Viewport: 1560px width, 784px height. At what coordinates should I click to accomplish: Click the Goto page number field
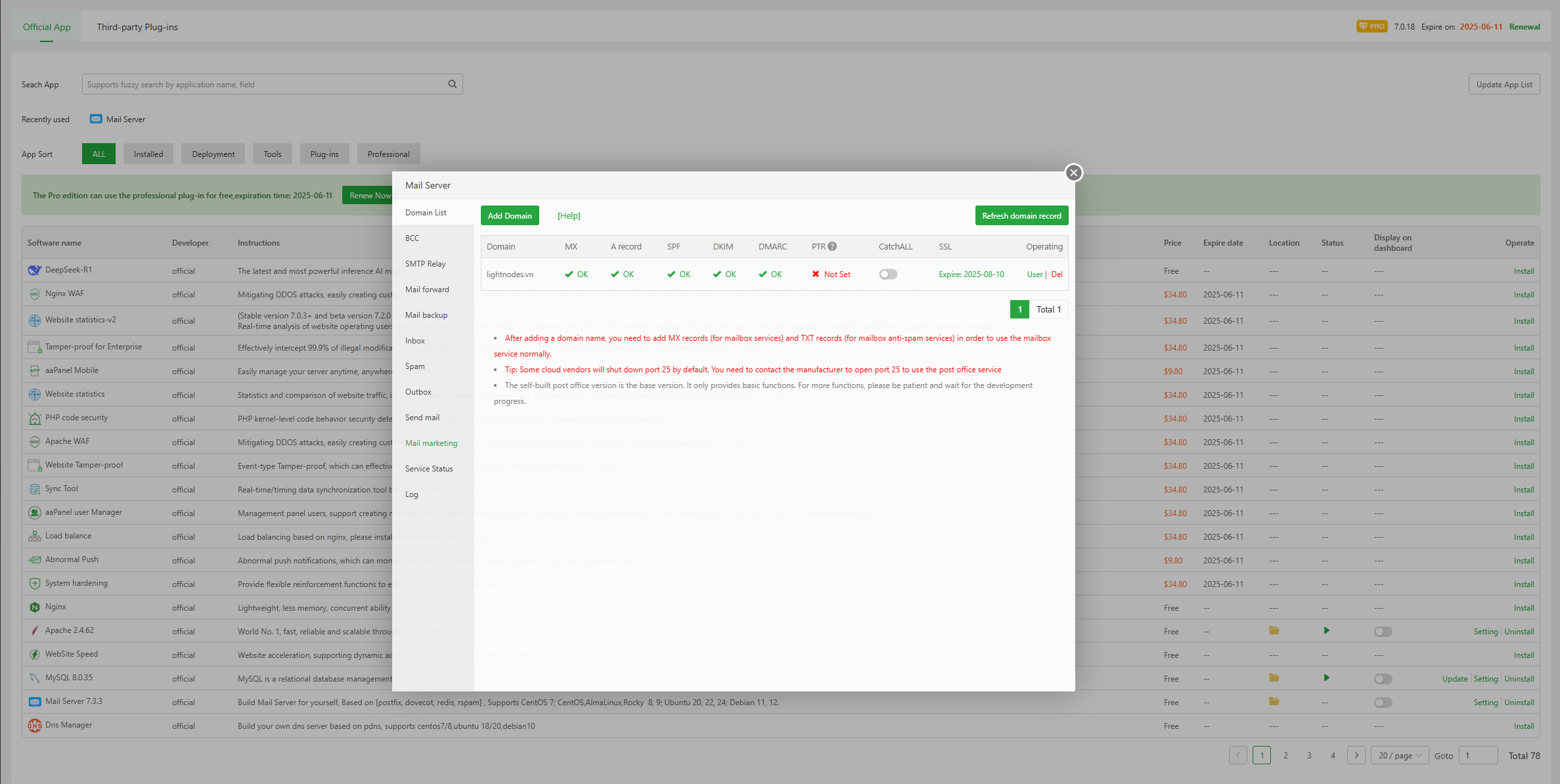point(1477,756)
